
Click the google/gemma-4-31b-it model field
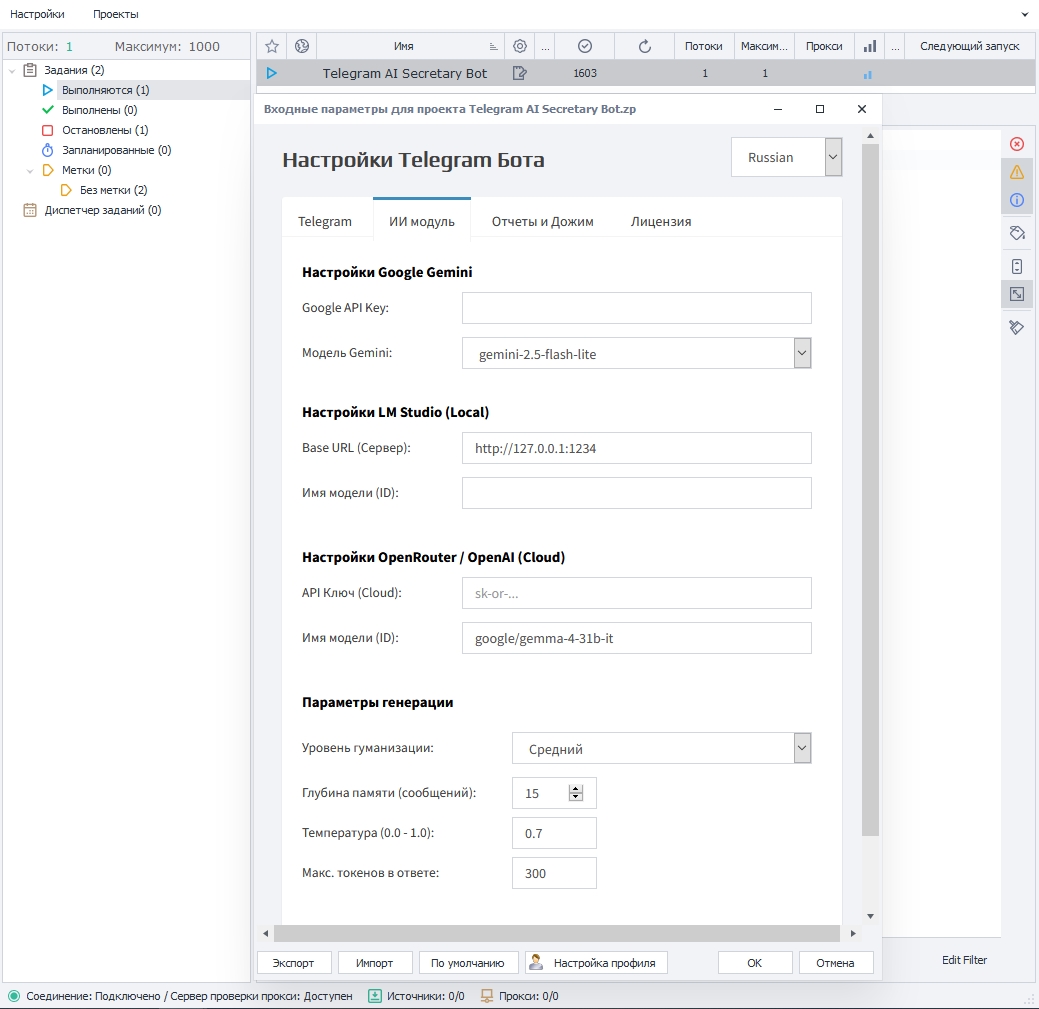(x=636, y=638)
